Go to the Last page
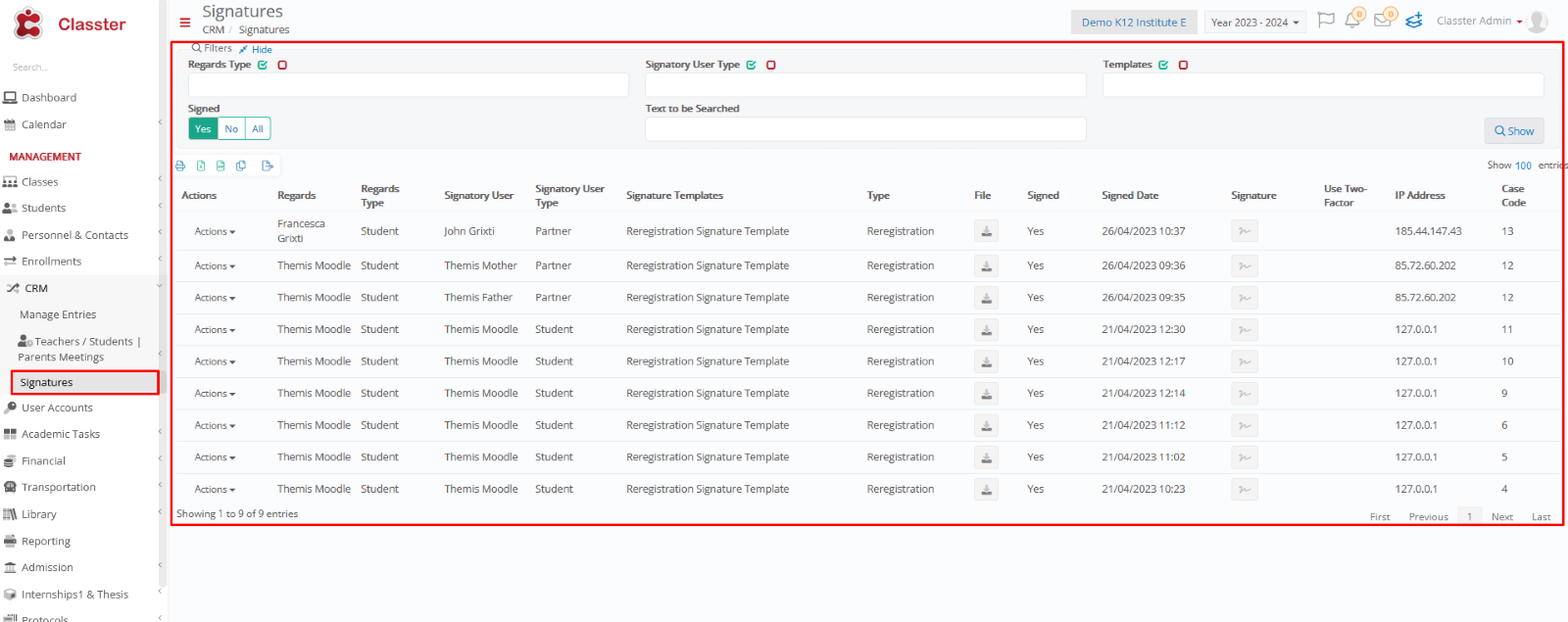Screen dimensions: 1568x622 [1542, 516]
